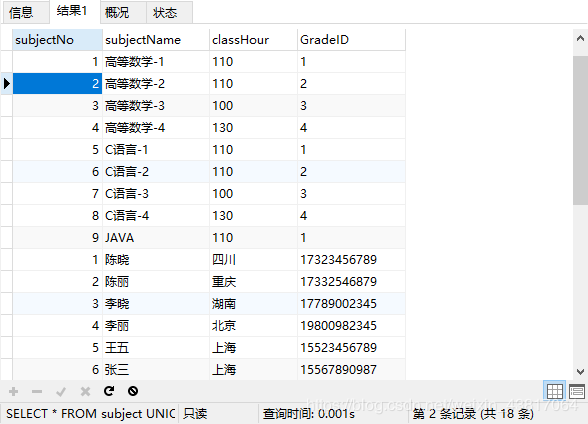Image resolution: width=588 pixels, height=424 pixels.
Task: Select cell 王五
Action: tap(156, 348)
